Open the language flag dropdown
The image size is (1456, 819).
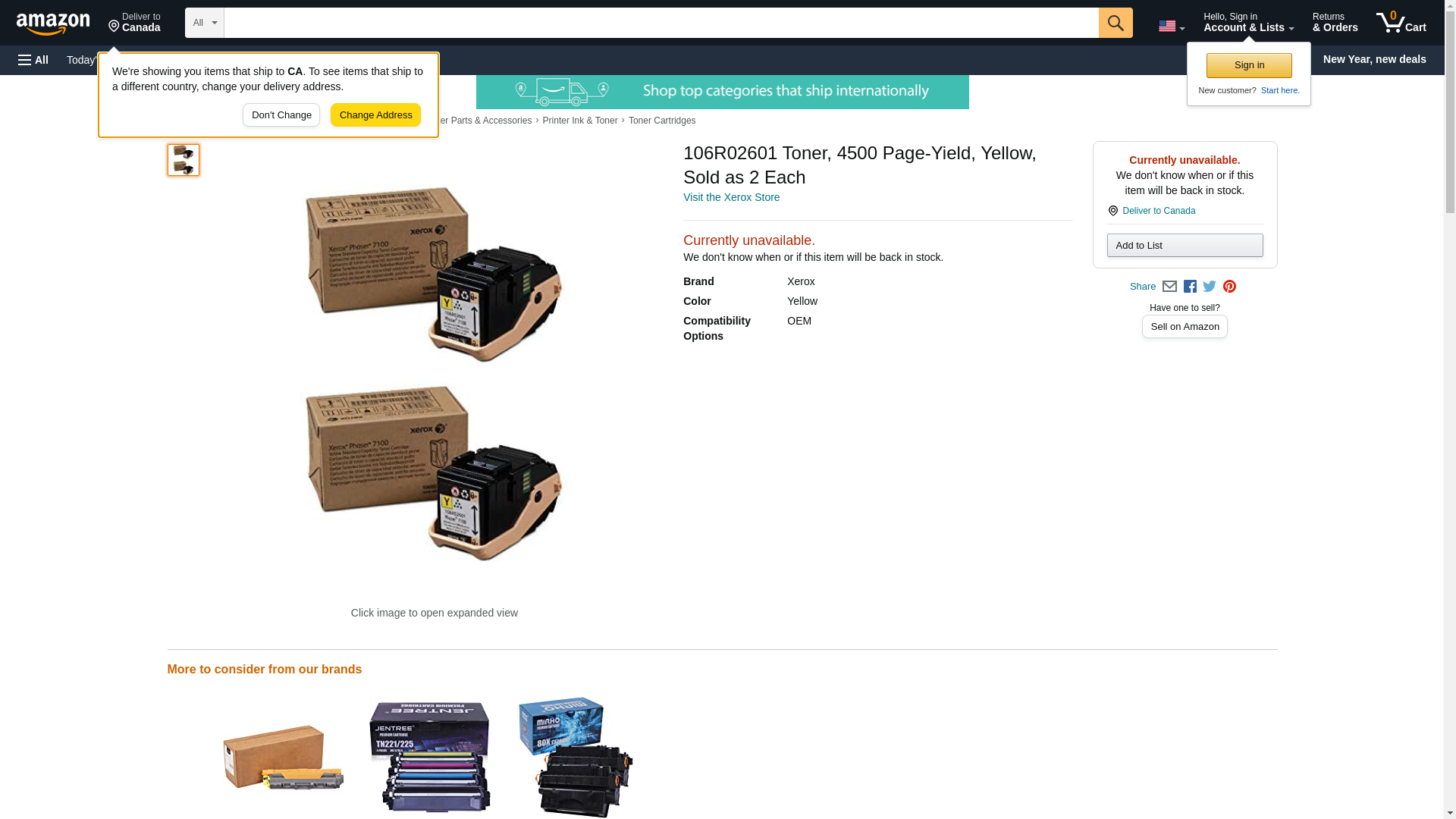pyautogui.click(x=1171, y=26)
